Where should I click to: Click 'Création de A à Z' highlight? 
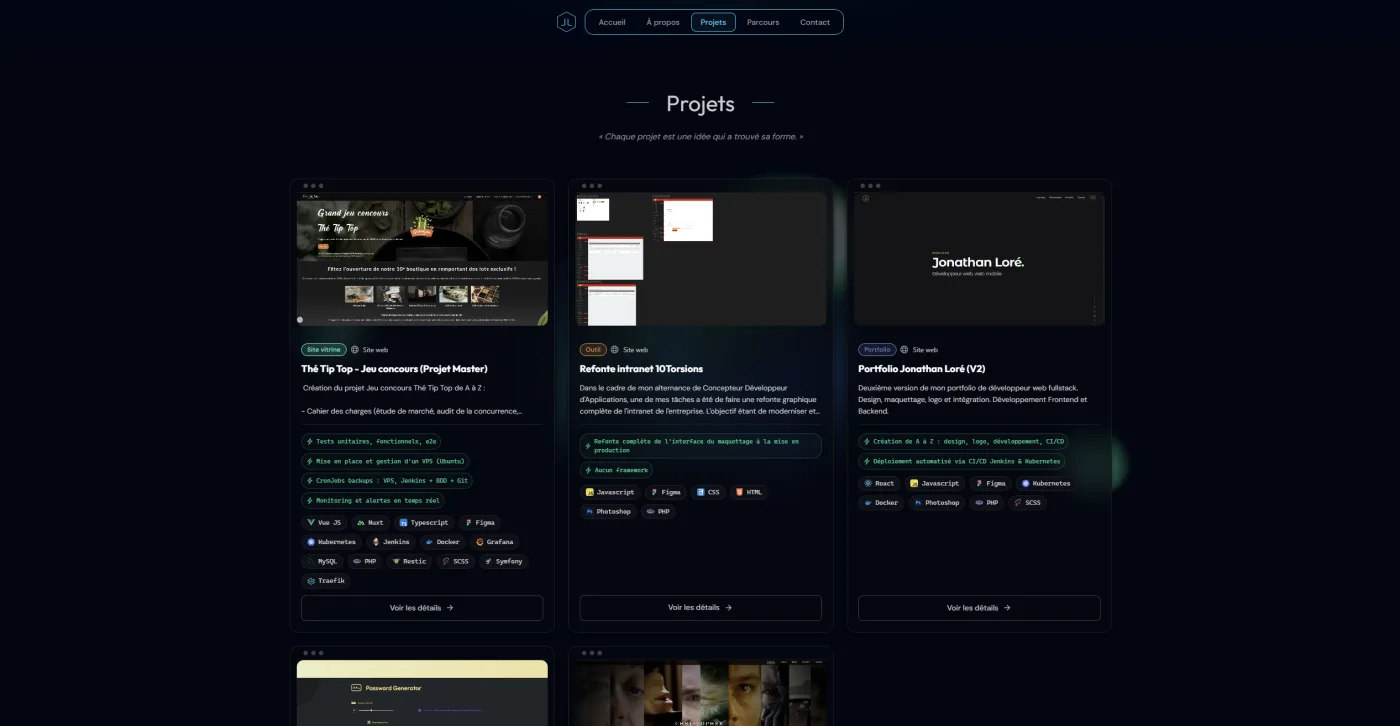pyautogui.click(x=964, y=441)
